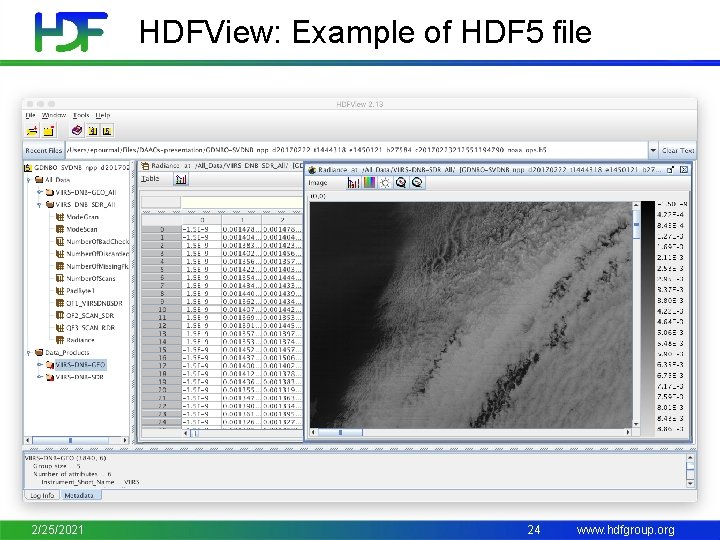Open the Window menu

point(54,115)
